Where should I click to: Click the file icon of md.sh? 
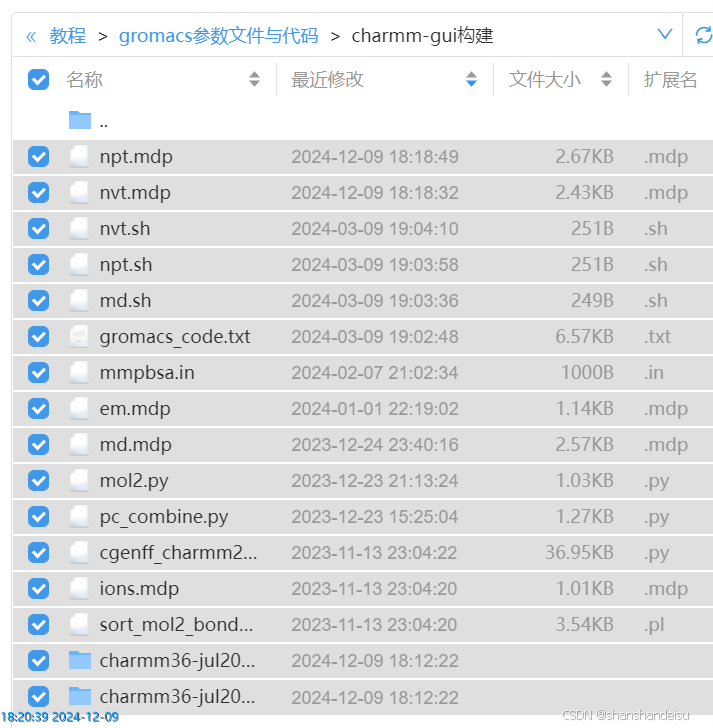tap(79, 300)
